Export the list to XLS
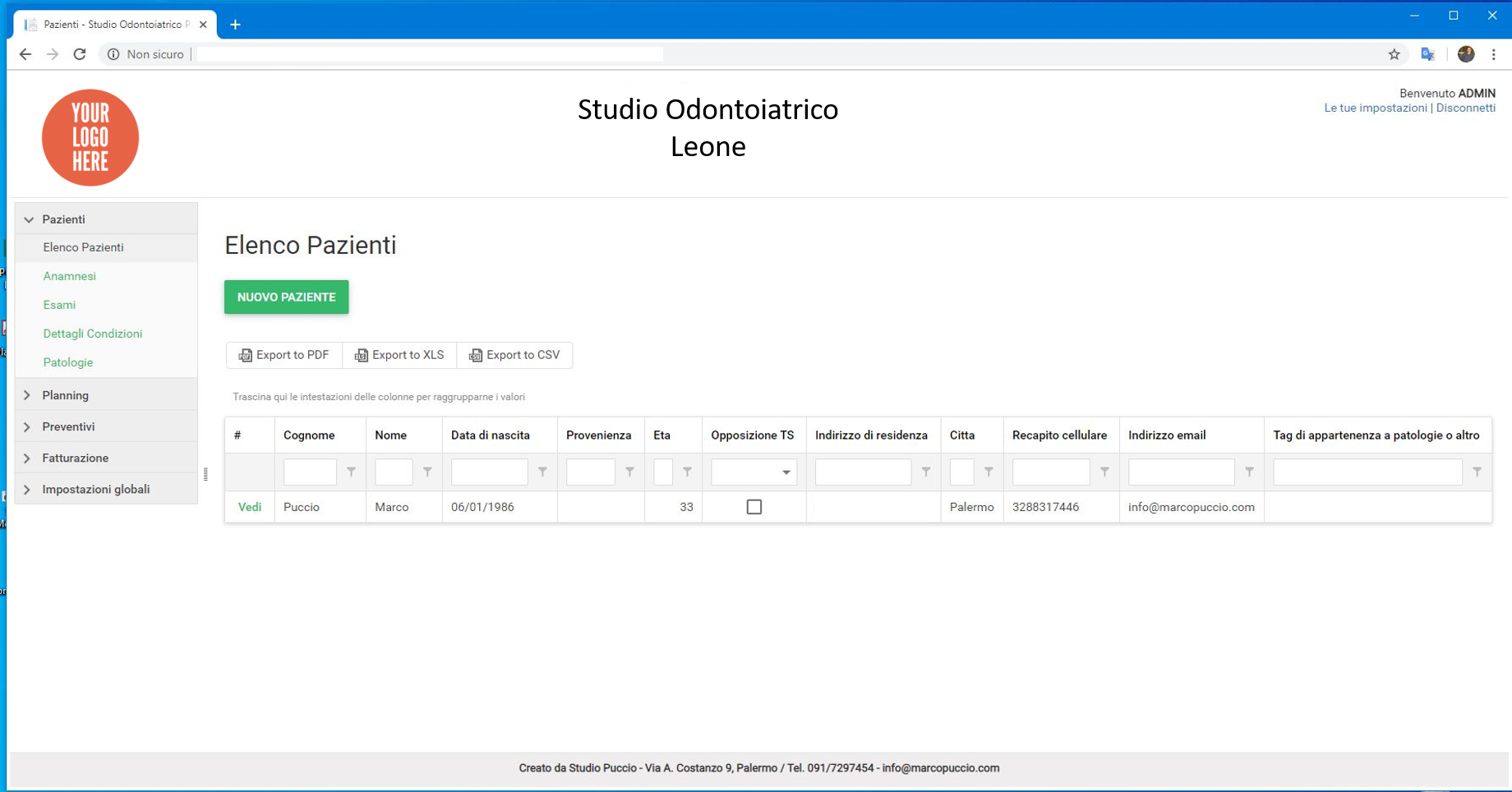The width and height of the screenshot is (1512, 792). (x=399, y=355)
